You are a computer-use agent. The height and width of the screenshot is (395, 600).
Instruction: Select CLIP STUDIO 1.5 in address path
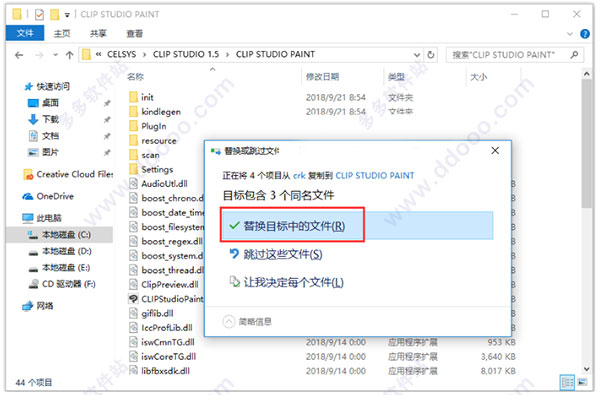click(x=186, y=54)
